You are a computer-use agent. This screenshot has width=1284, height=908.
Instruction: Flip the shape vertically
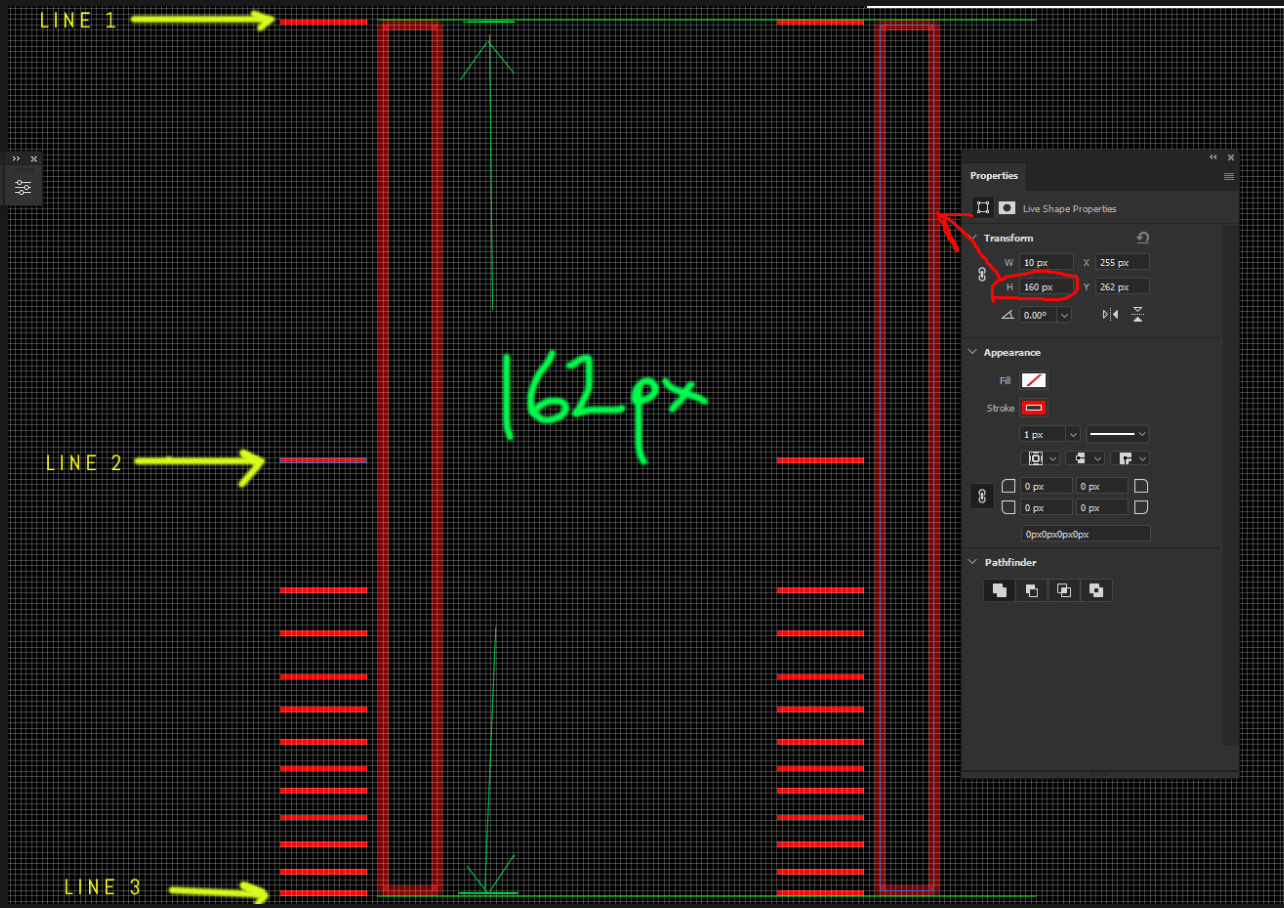tap(1138, 314)
